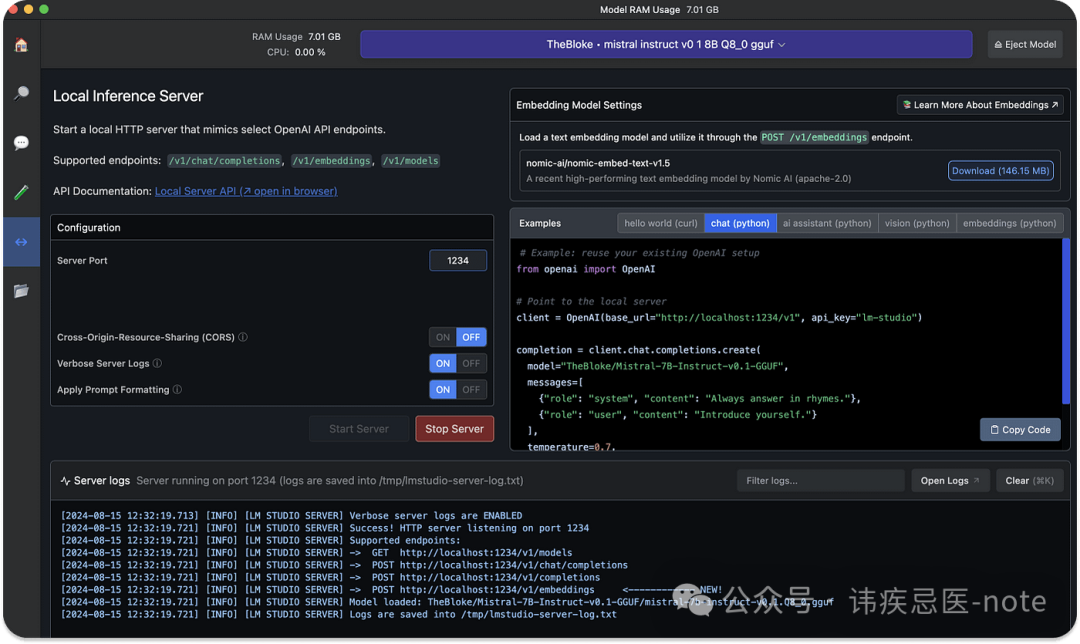Switch to vision (python) example tab
Image resolution: width=1080 pixels, height=644 pixels.
tap(917, 223)
